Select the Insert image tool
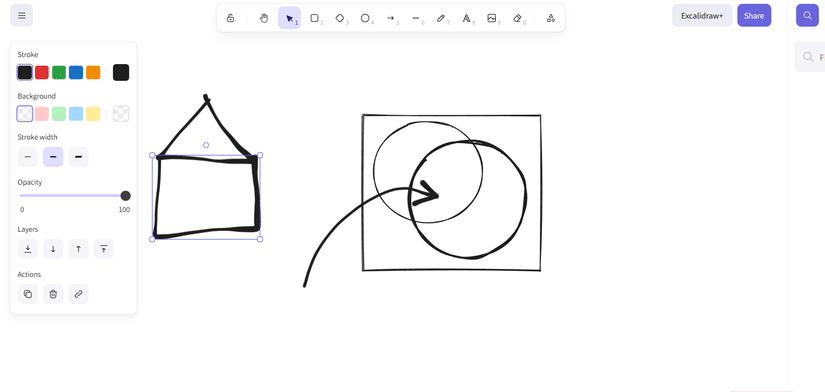Image resolution: width=825 pixels, height=392 pixels. pos(491,18)
